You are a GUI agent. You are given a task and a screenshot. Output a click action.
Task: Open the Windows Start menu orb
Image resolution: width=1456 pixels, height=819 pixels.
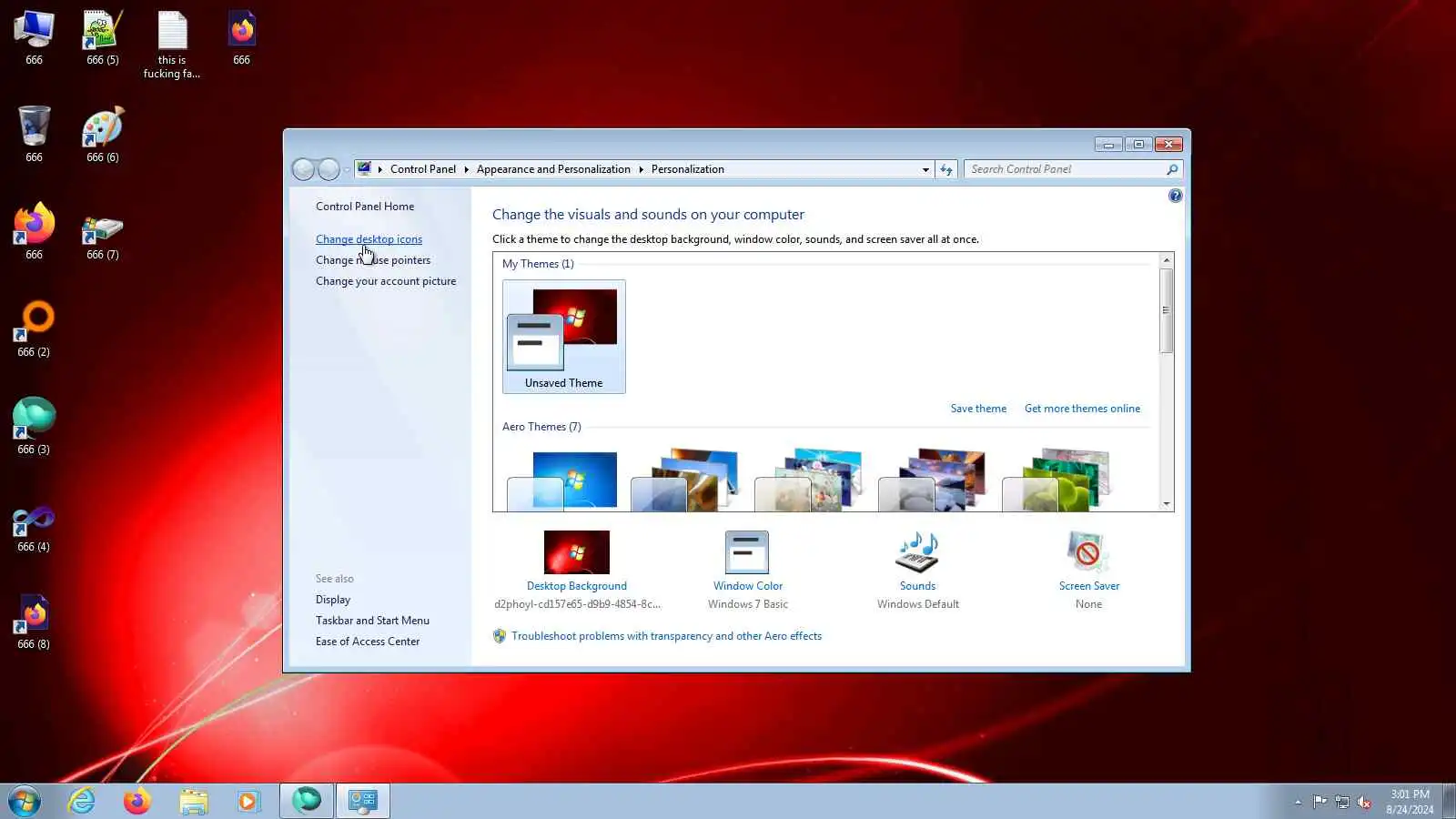point(25,801)
